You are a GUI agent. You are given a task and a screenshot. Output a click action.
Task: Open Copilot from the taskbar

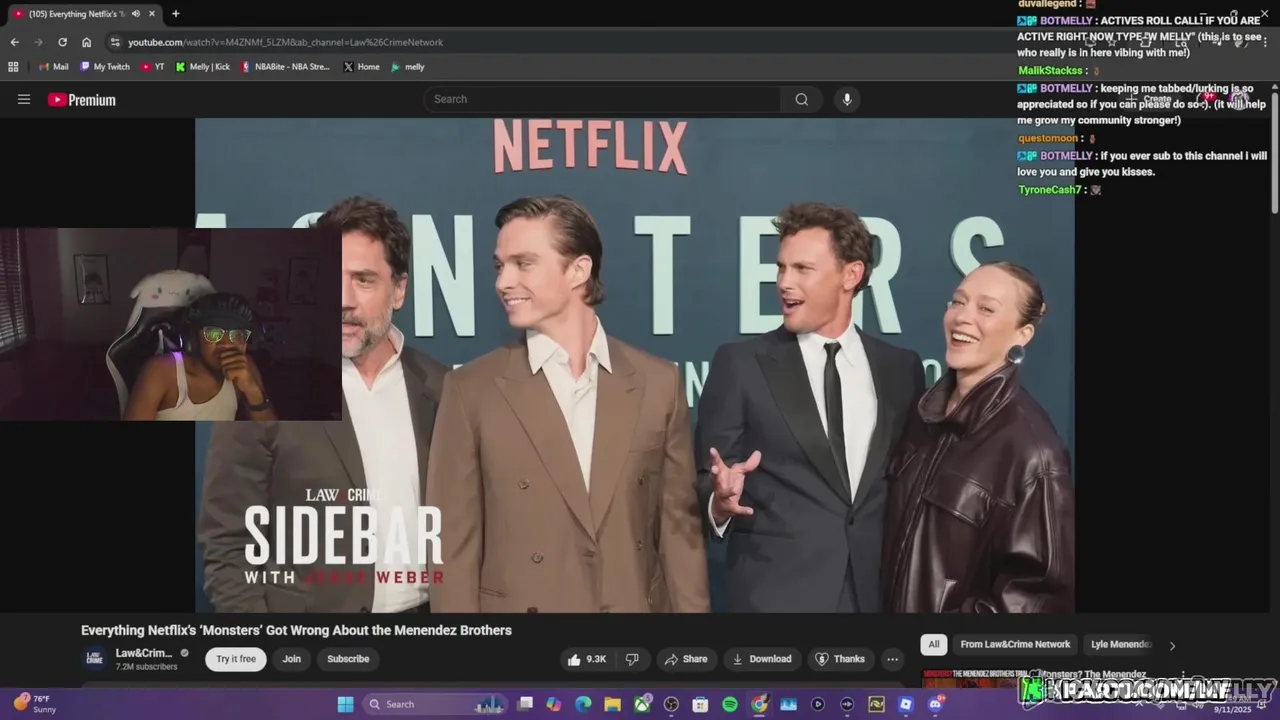(554, 704)
